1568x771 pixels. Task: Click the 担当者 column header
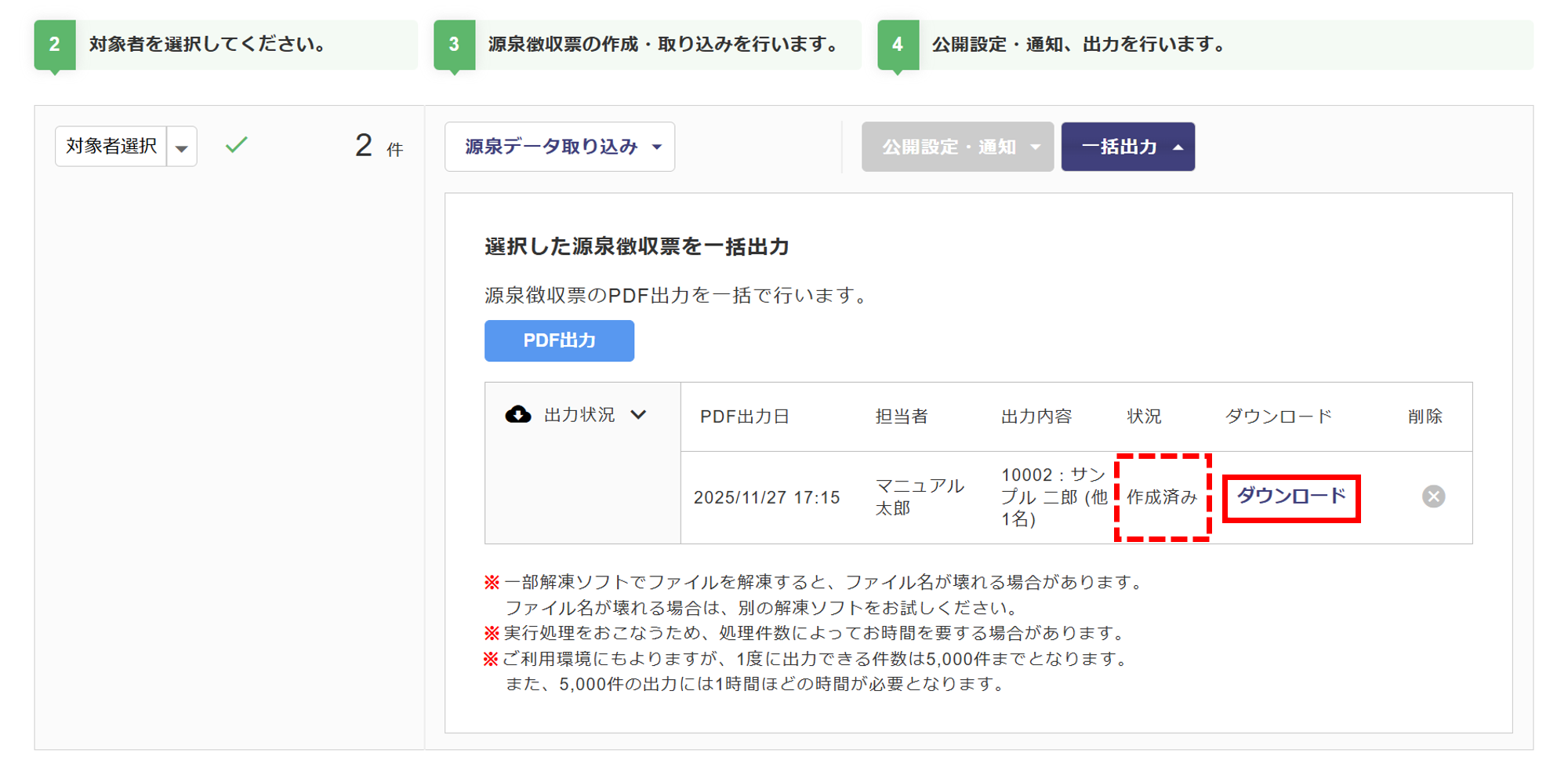(901, 416)
